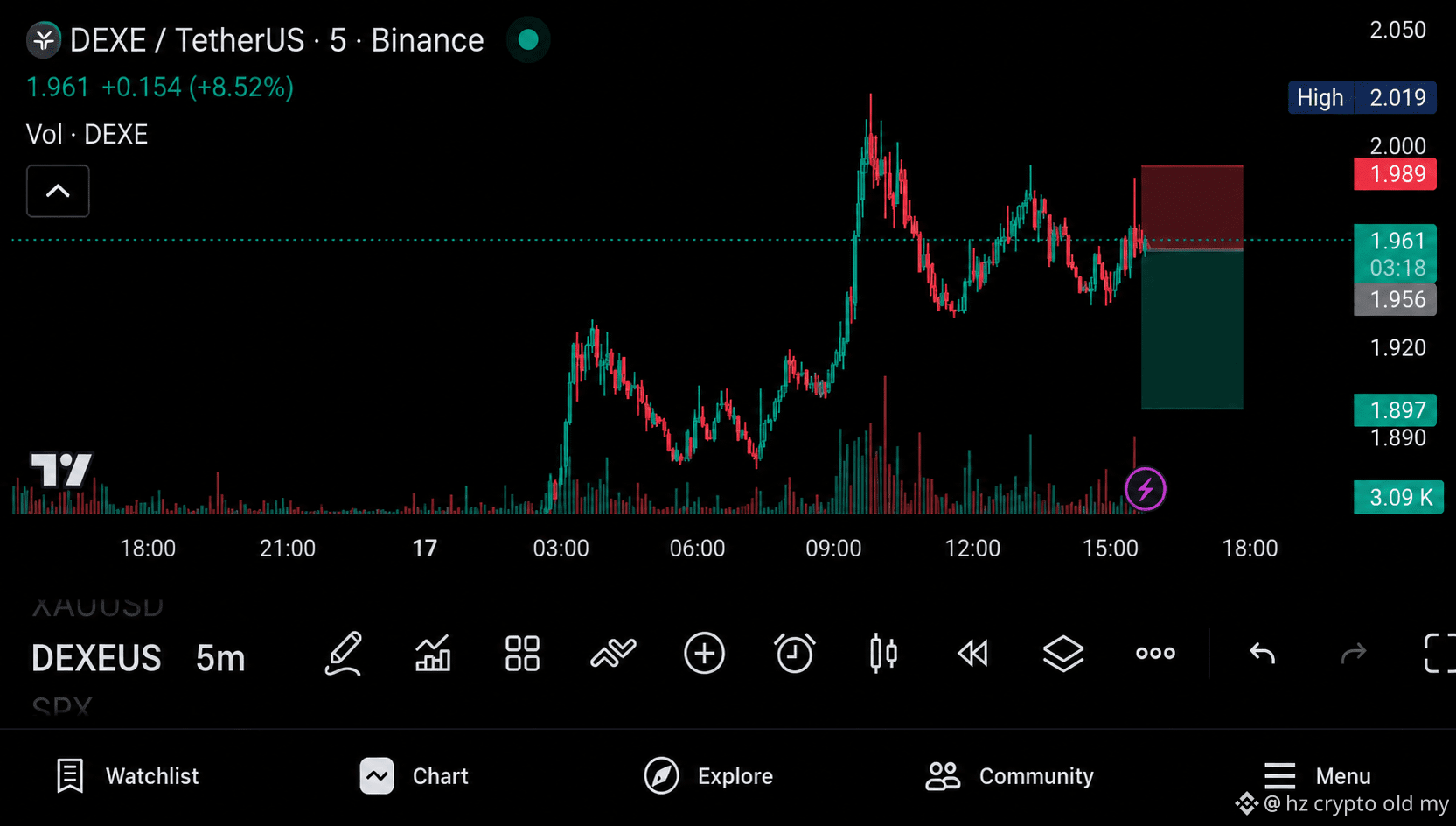Redo the action with the forward arrow
The width and height of the screenshot is (1456, 826).
pos(1354,654)
